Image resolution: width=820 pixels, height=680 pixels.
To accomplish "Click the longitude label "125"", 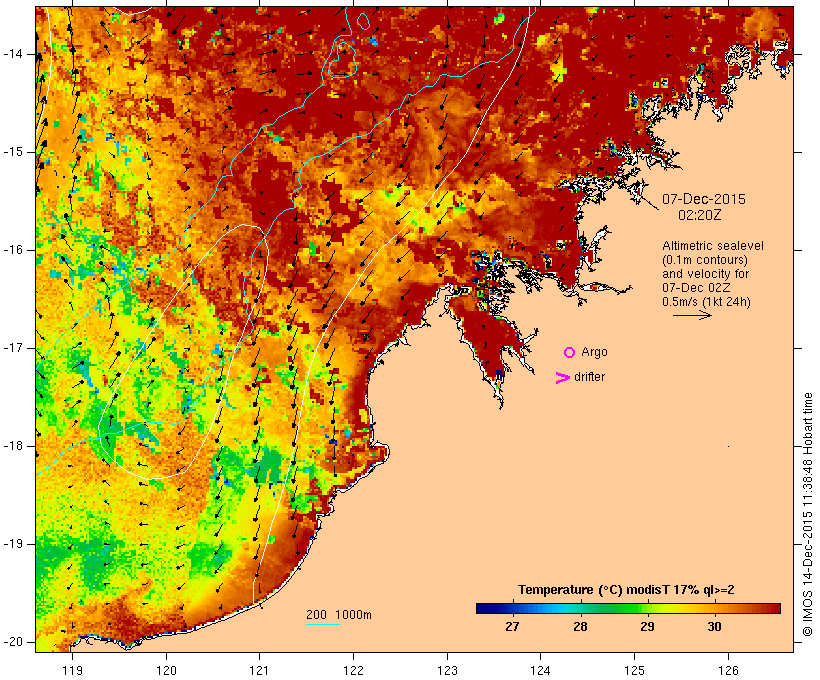I will coord(635,671).
